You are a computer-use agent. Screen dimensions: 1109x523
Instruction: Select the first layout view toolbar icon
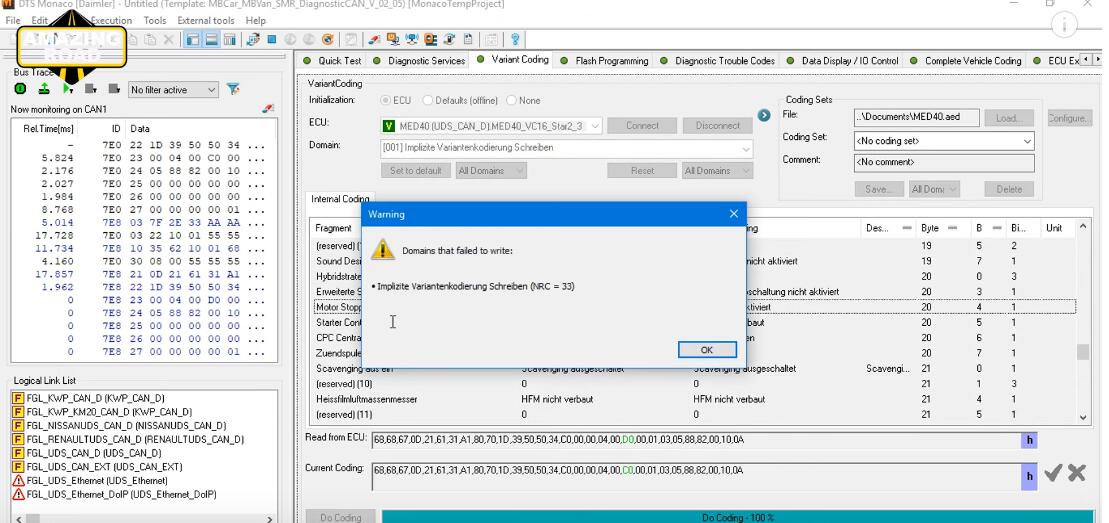click(x=192, y=40)
